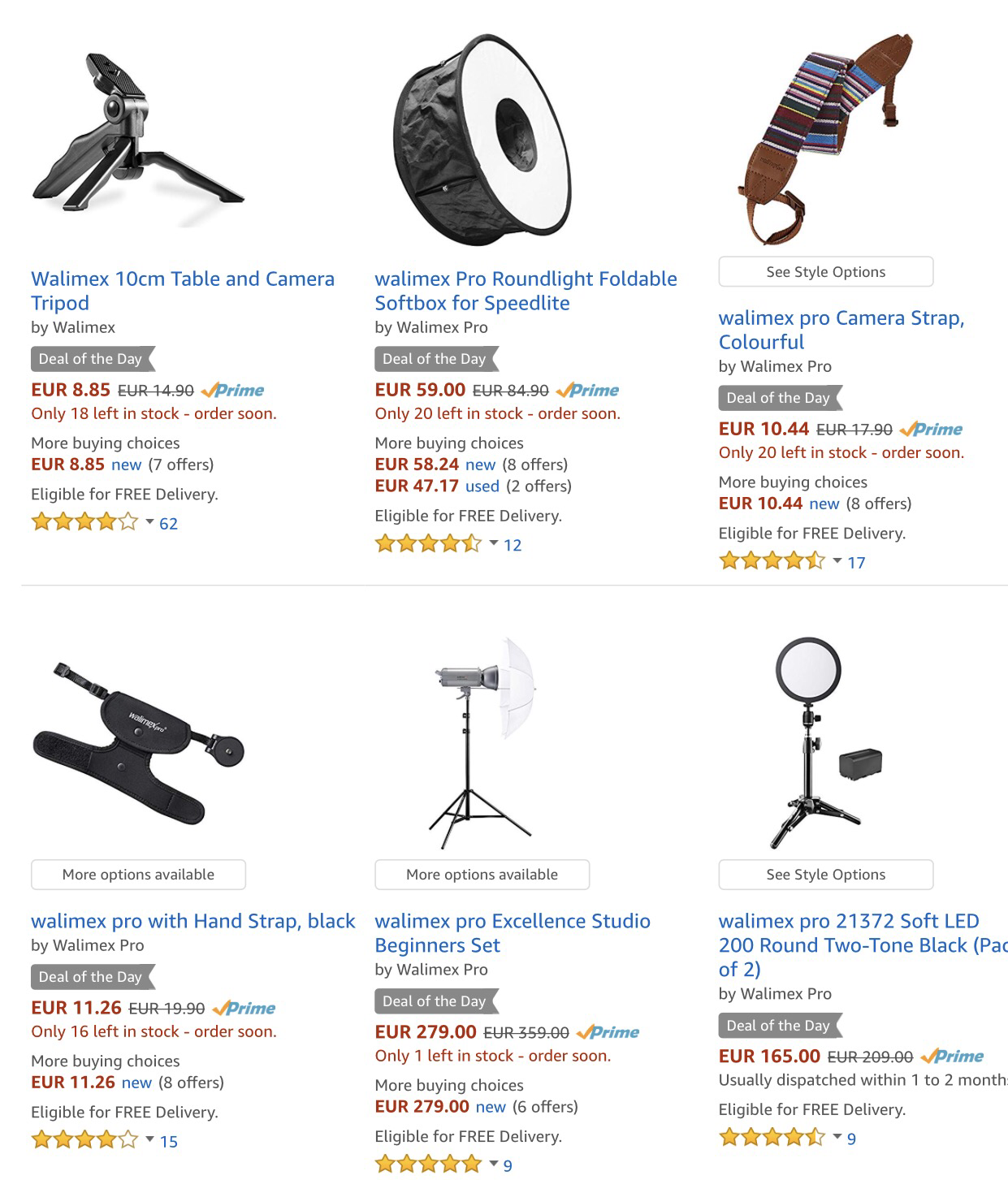1008x1180 pixels.
Task: Open Walimex 10cm Table and Camera Tripod title
Action: pyautogui.click(x=183, y=291)
